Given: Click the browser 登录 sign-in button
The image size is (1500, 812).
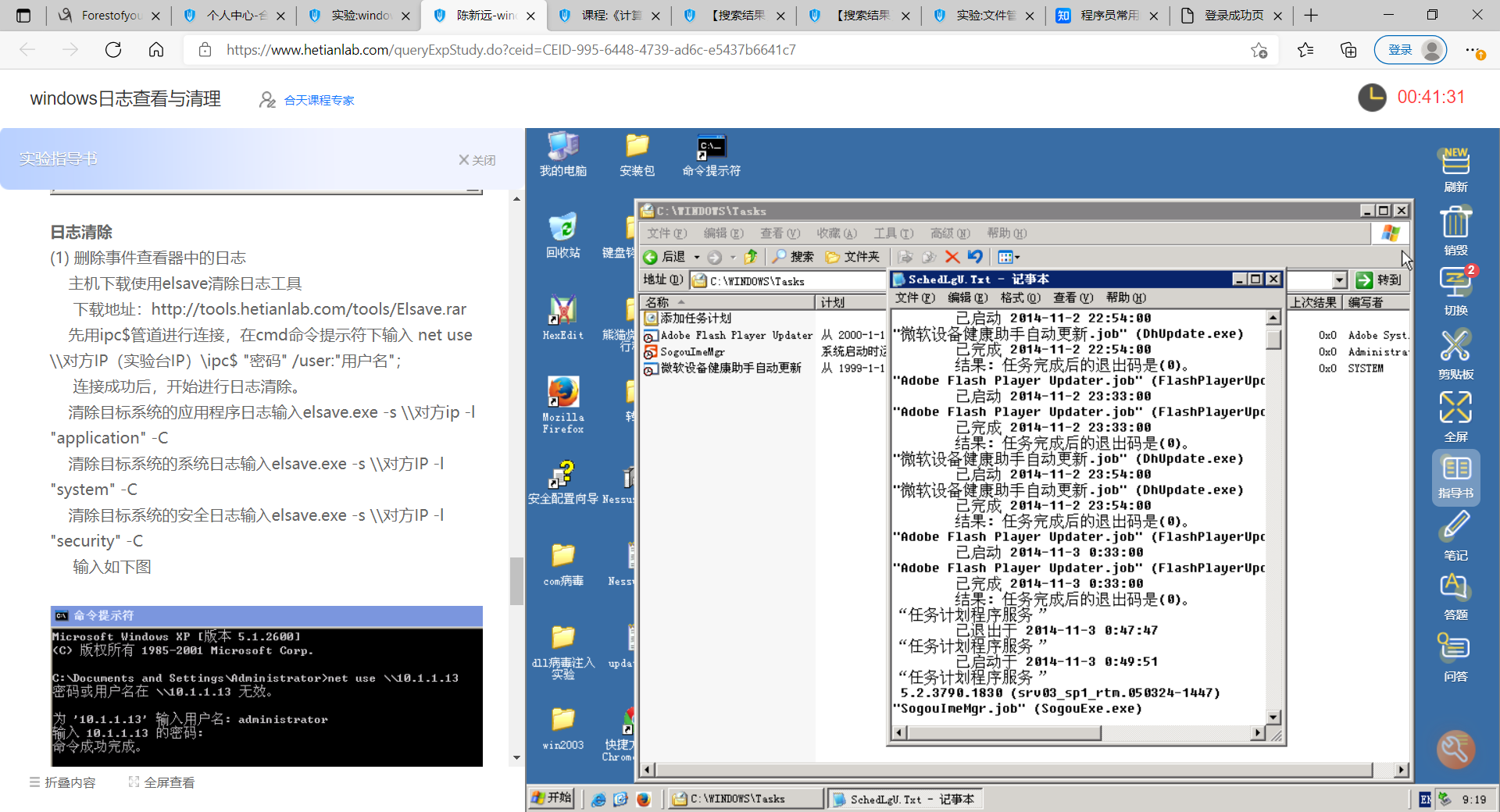Looking at the screenshot, I should 1410,50.
